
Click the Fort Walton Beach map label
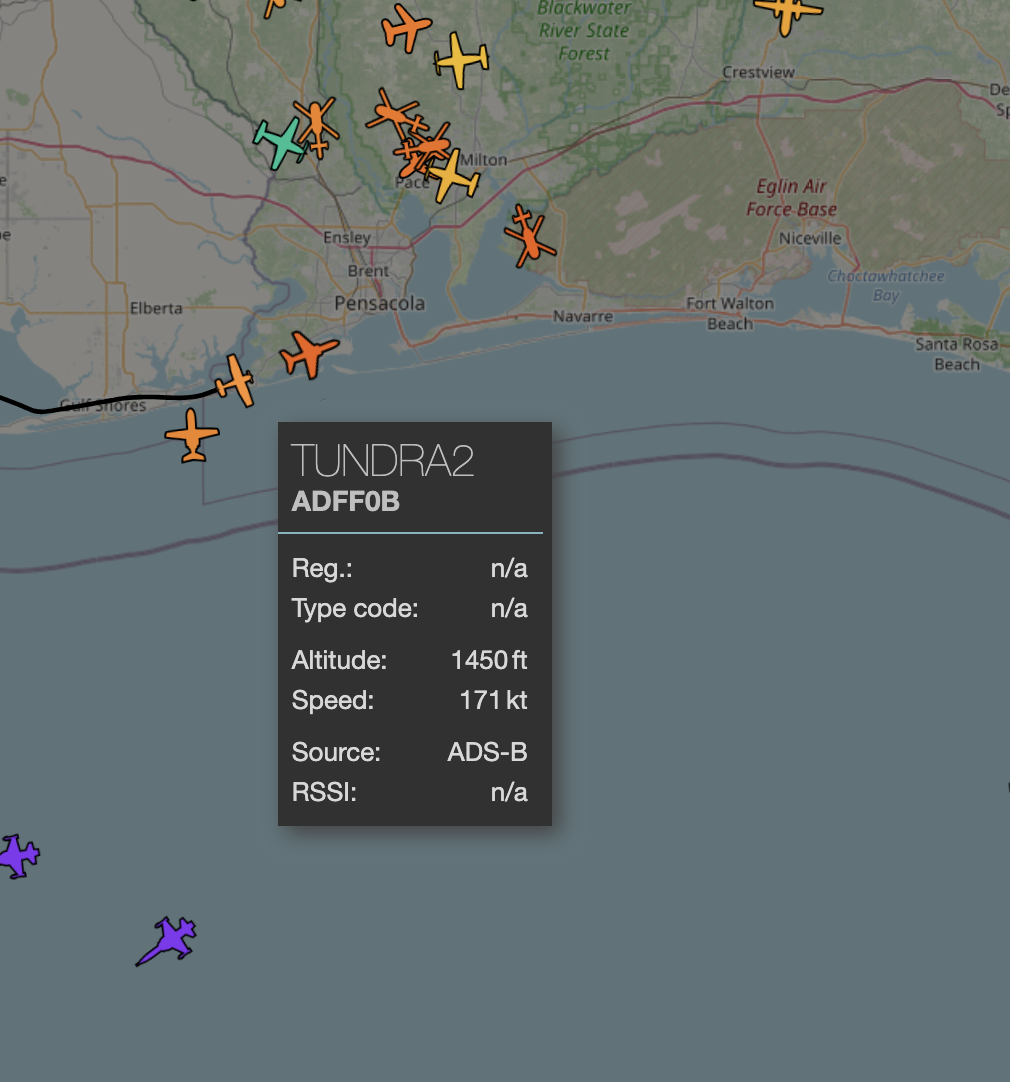click(x=730, y=313)
